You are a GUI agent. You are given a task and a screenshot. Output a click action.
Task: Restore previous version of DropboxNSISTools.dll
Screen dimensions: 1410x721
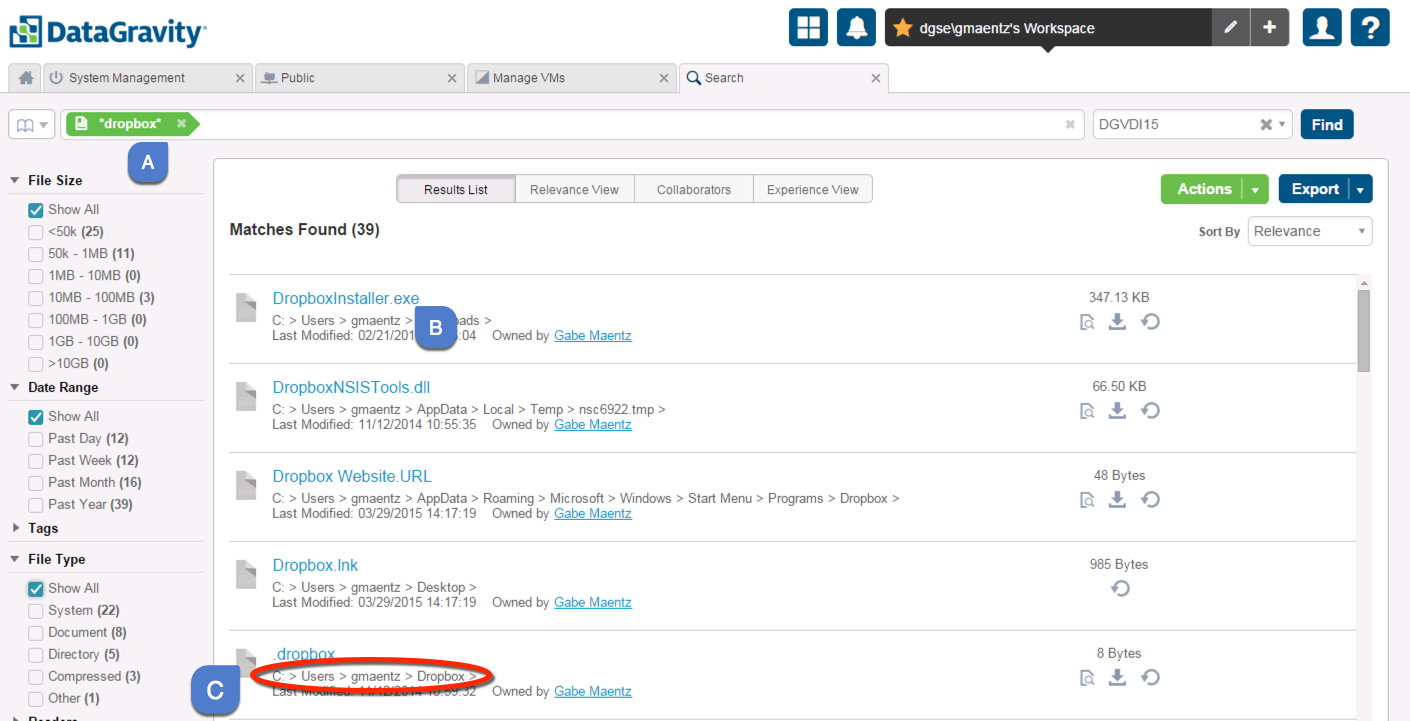[x=1151, y=410]
